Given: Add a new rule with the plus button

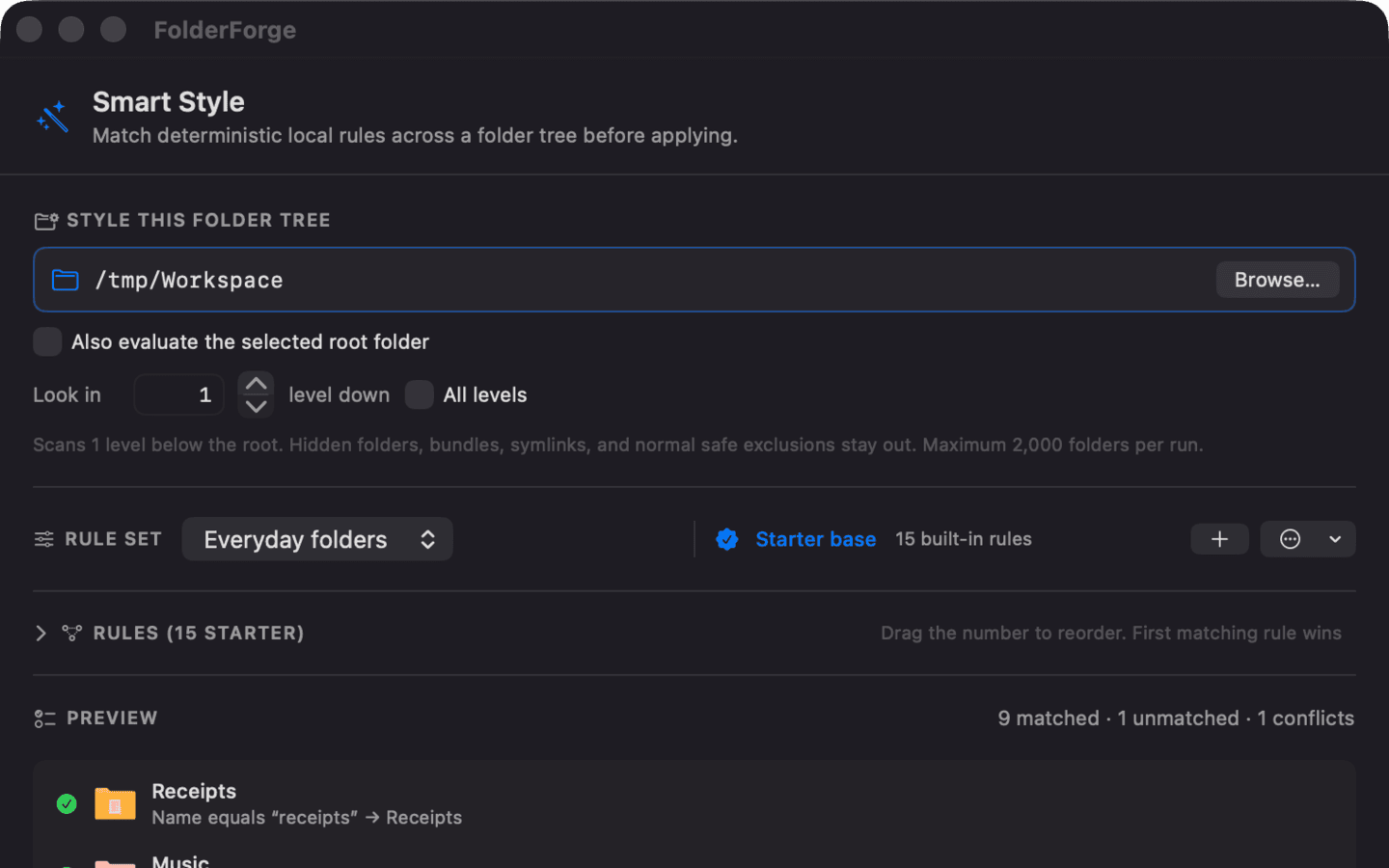Looking at the screenshot, I should (1220, 539).
